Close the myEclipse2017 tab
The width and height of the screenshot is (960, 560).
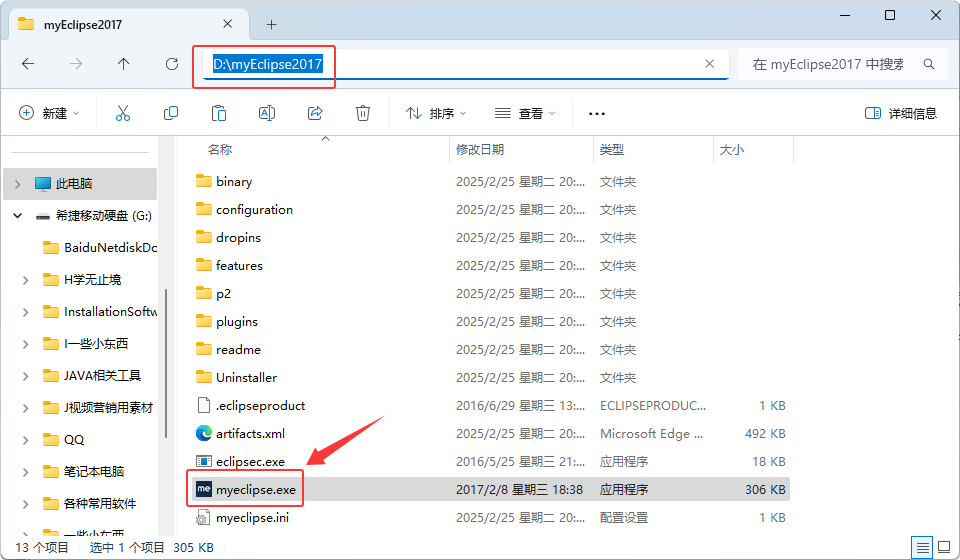tap(227, 24)
